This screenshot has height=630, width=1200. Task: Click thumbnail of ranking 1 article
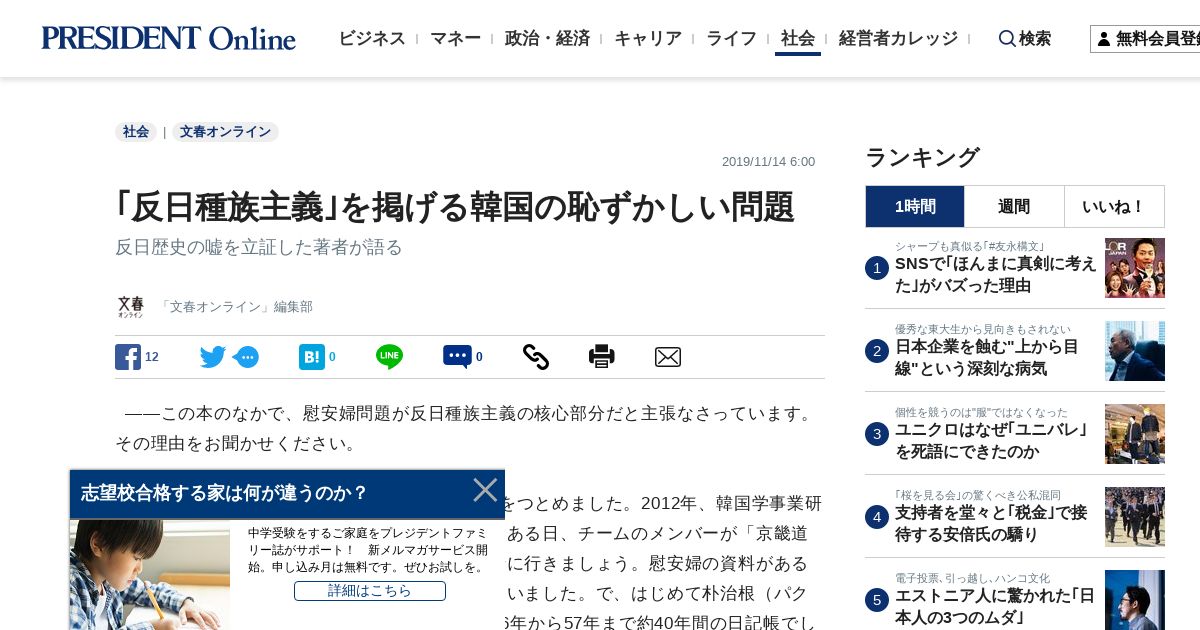[x=1135, y=268]
